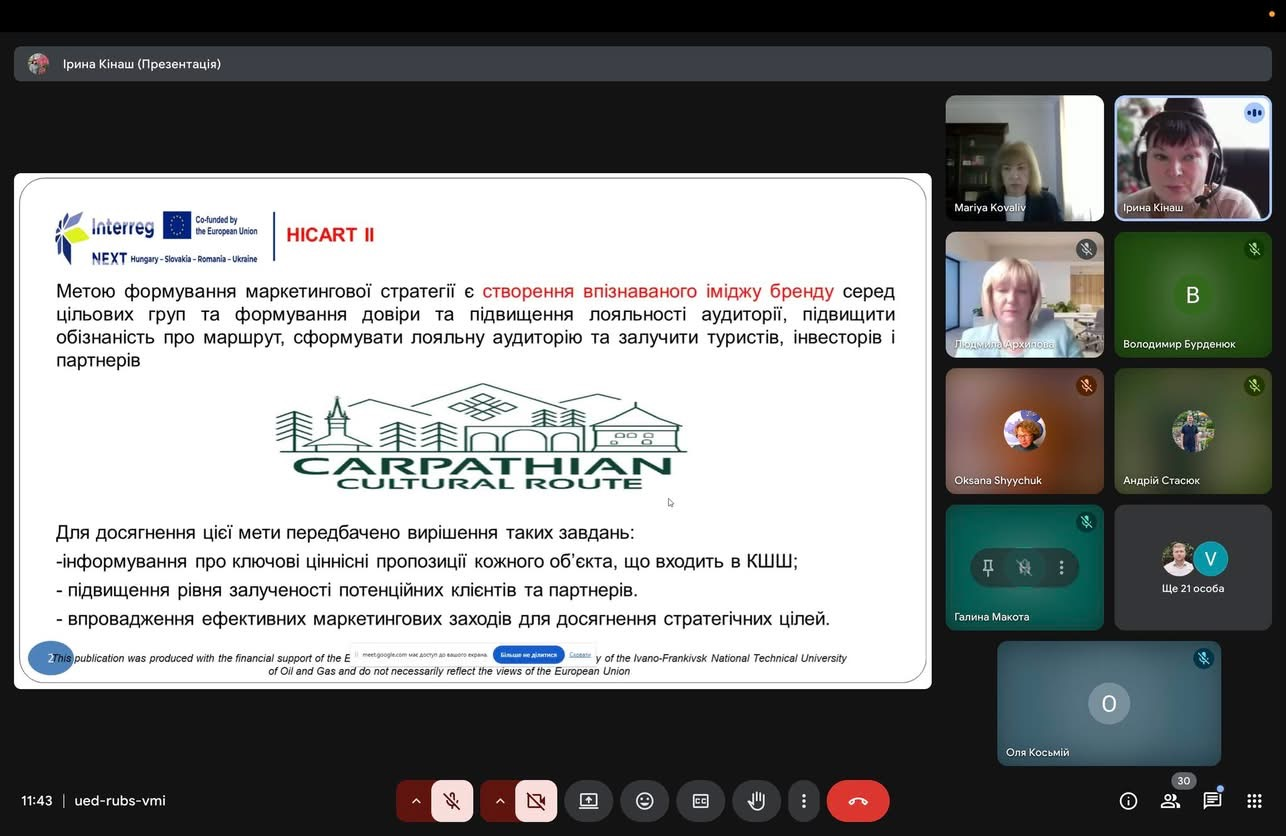Raise your hand
The width and height of the screenshot is (1286, 836).
coord(757,801)
